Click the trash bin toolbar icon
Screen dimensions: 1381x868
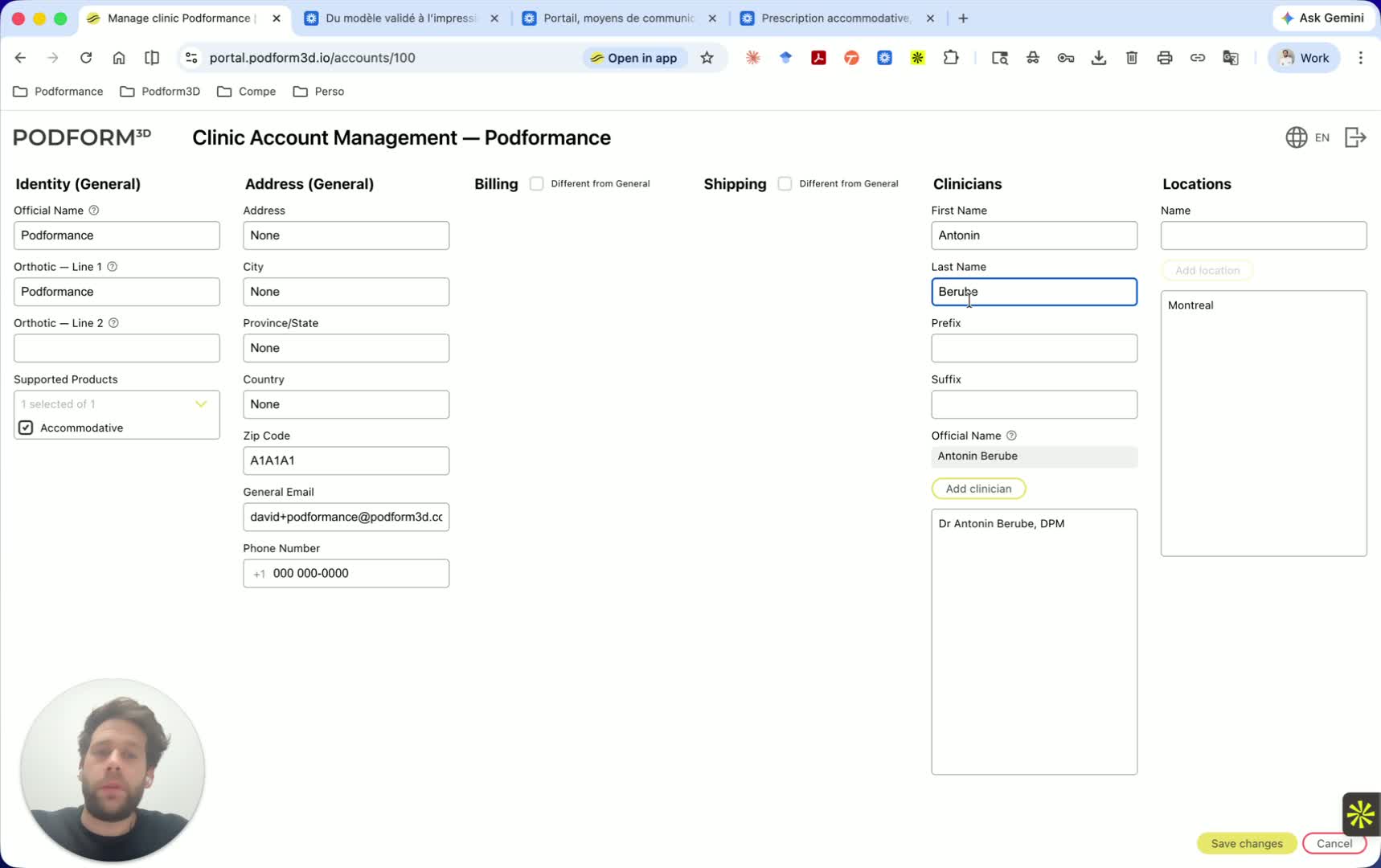pyautogui.click(x=1132, y=58)
